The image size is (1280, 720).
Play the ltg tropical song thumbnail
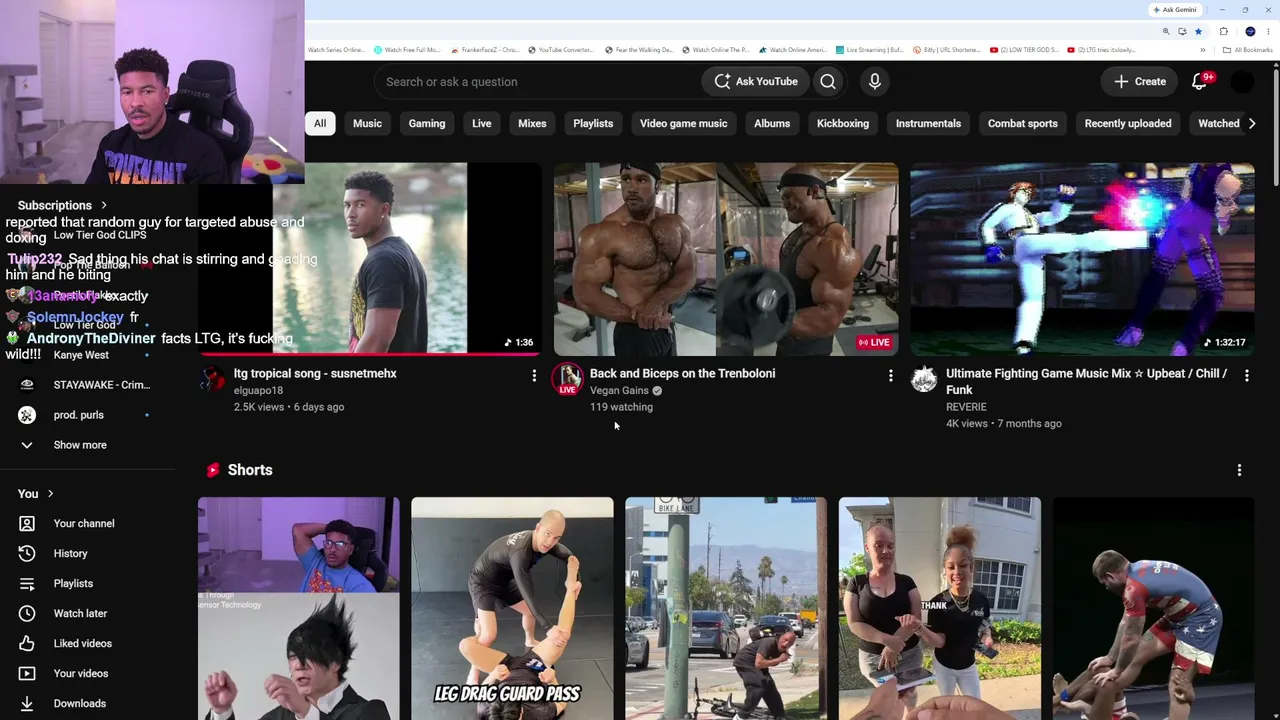[370, 259]
